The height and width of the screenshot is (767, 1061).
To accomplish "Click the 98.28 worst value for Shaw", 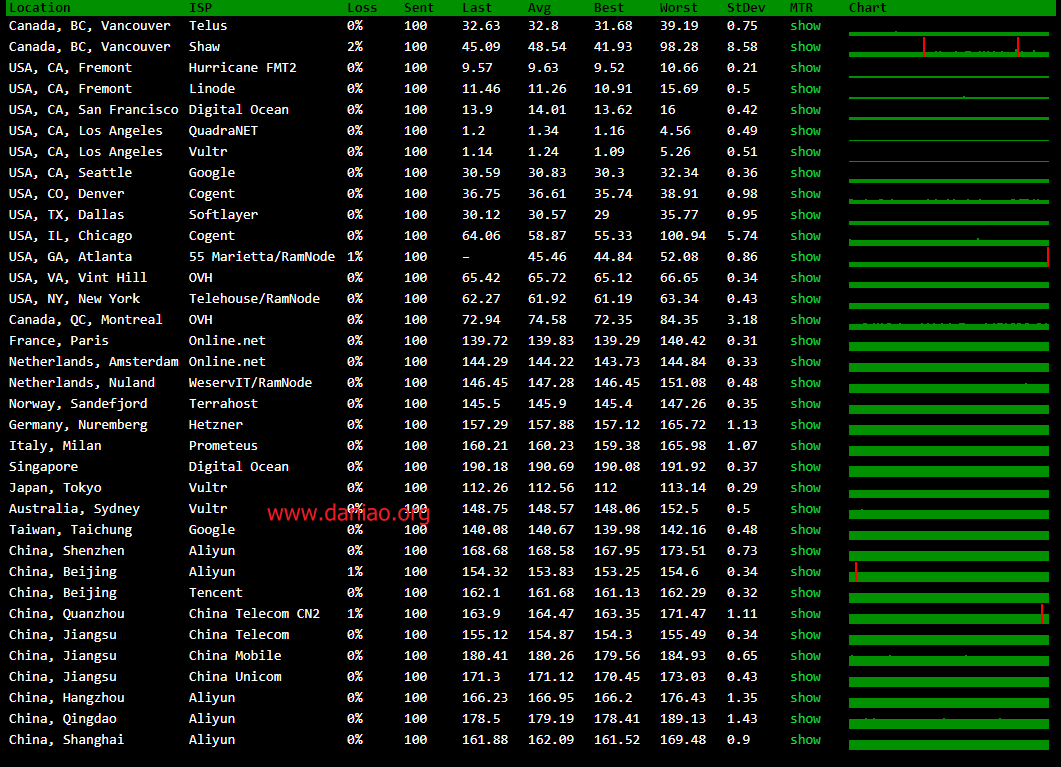I will point(679,47).
